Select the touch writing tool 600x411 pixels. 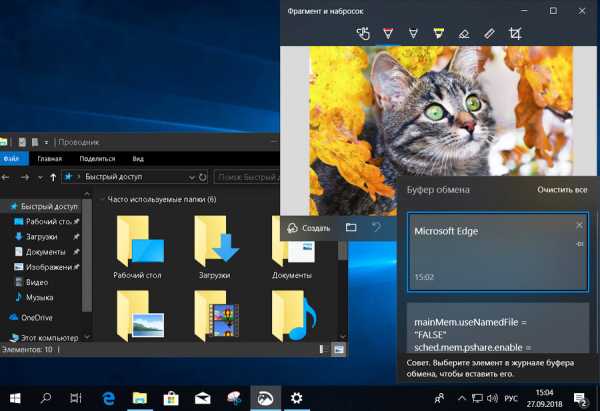point(364,33)
